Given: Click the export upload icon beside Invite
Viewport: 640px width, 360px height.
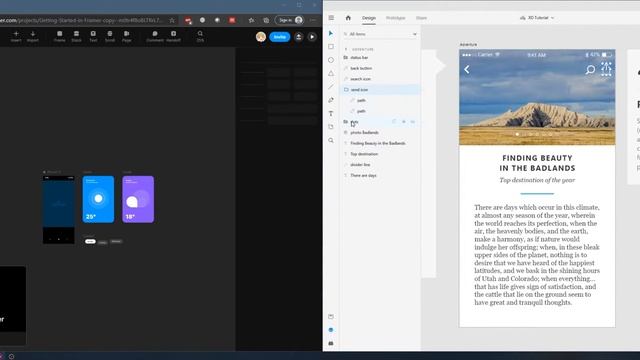Looking at the screenshot, I should [x=299, y=37].
